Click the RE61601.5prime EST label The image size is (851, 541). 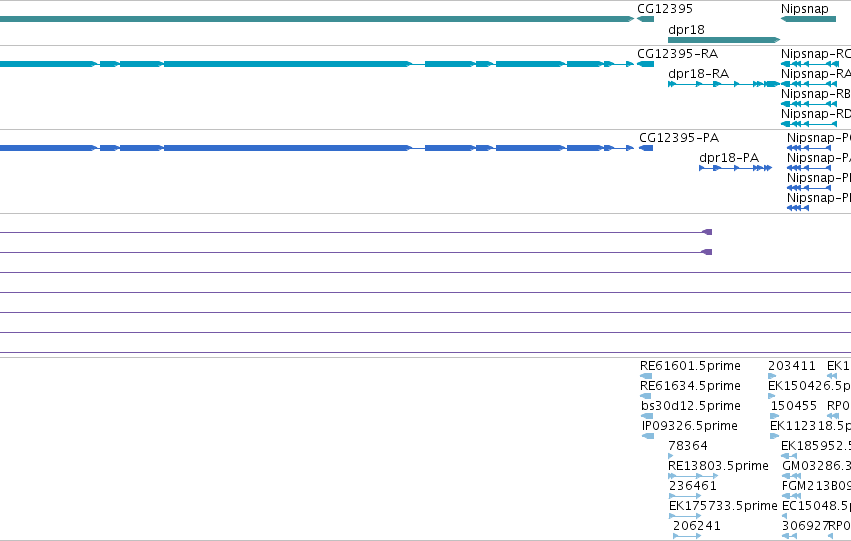pyautogui.click(x=690, y=366)
